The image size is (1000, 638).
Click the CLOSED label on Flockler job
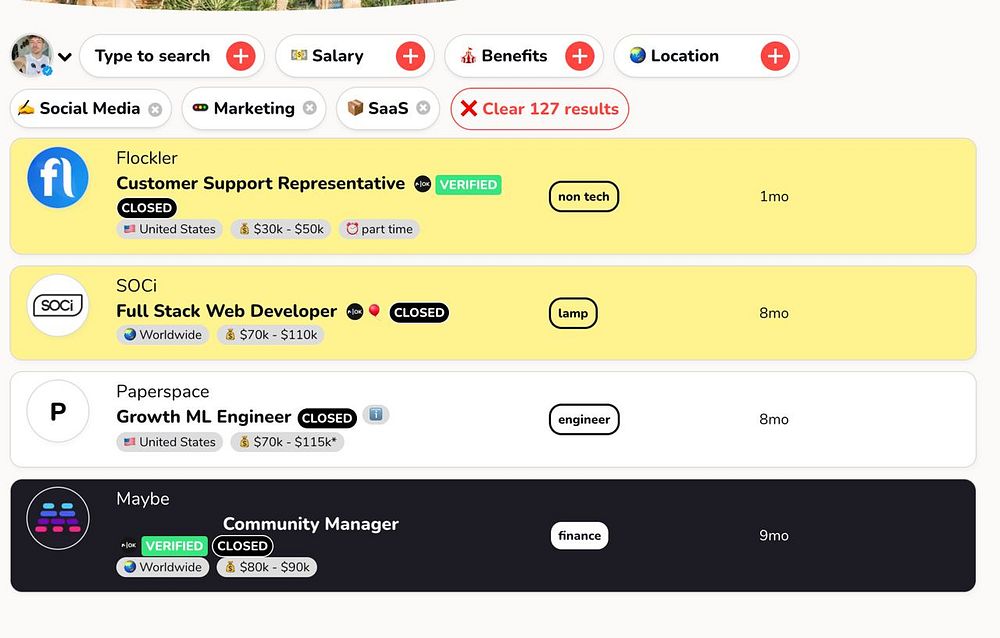147,208
